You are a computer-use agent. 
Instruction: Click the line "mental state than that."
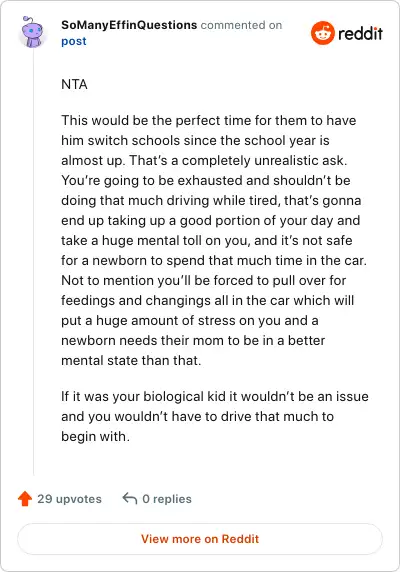tap(131, 360)
